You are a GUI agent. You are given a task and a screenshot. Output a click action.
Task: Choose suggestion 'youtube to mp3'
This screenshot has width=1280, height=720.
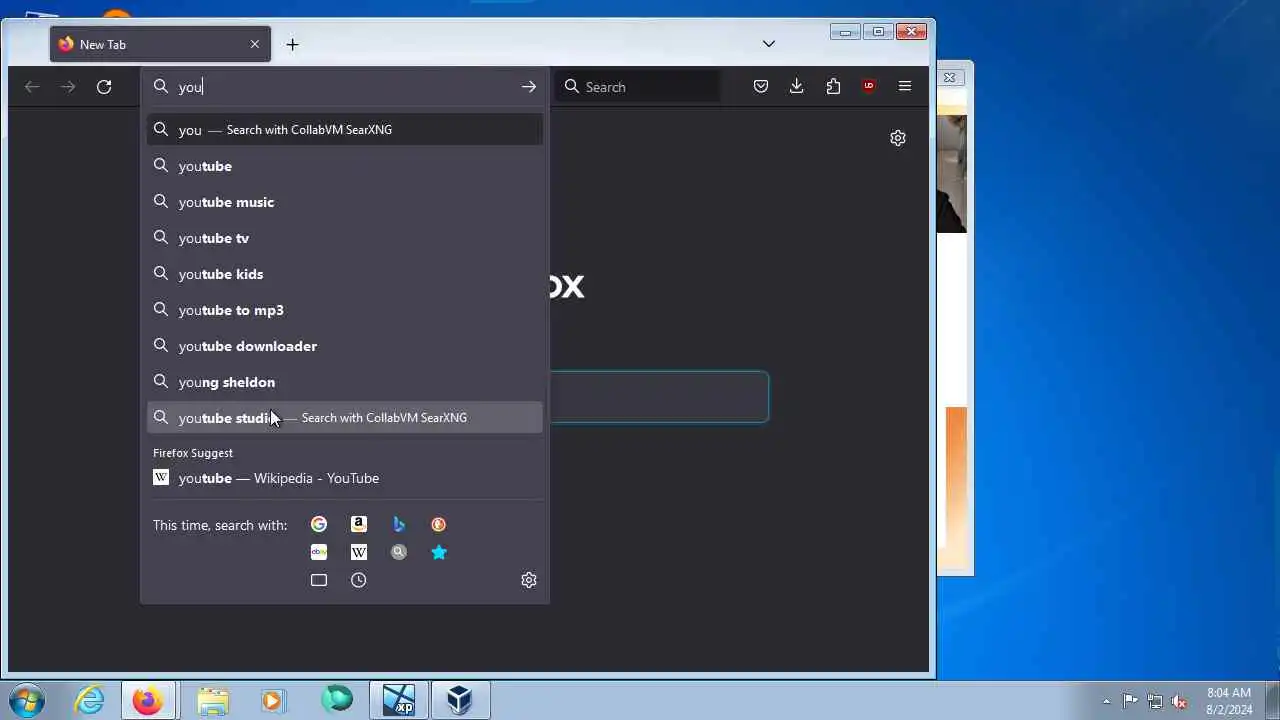[x=345, y=310]
